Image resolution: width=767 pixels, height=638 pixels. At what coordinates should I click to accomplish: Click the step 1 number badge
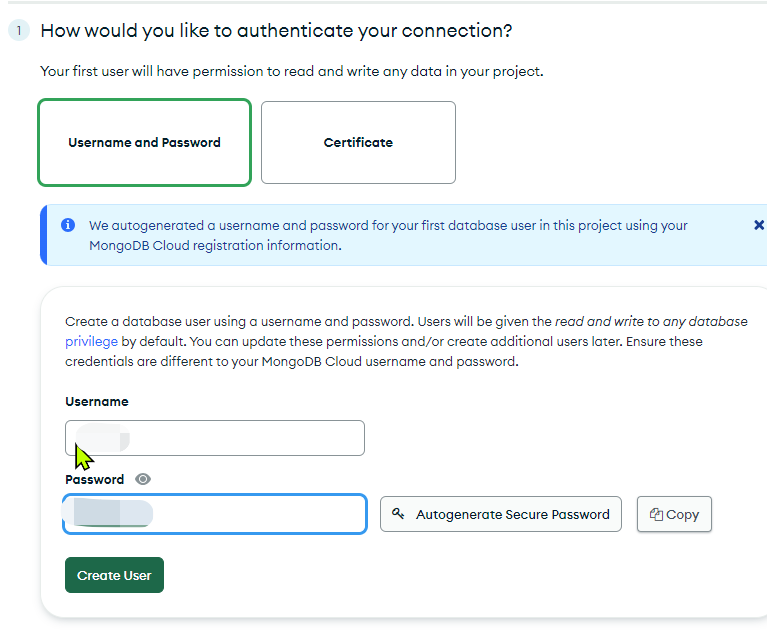pyautogui.click(x=19, y=31)
